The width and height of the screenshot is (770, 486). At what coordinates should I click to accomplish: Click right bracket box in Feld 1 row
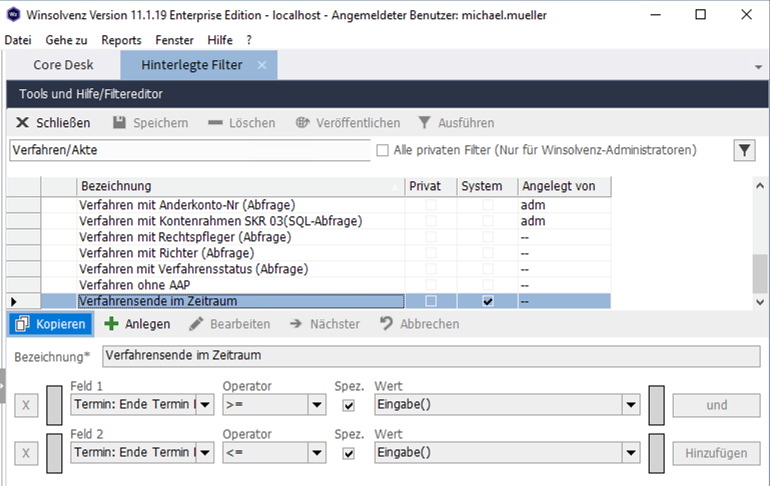pyautogui.click(x=657, y=405)
